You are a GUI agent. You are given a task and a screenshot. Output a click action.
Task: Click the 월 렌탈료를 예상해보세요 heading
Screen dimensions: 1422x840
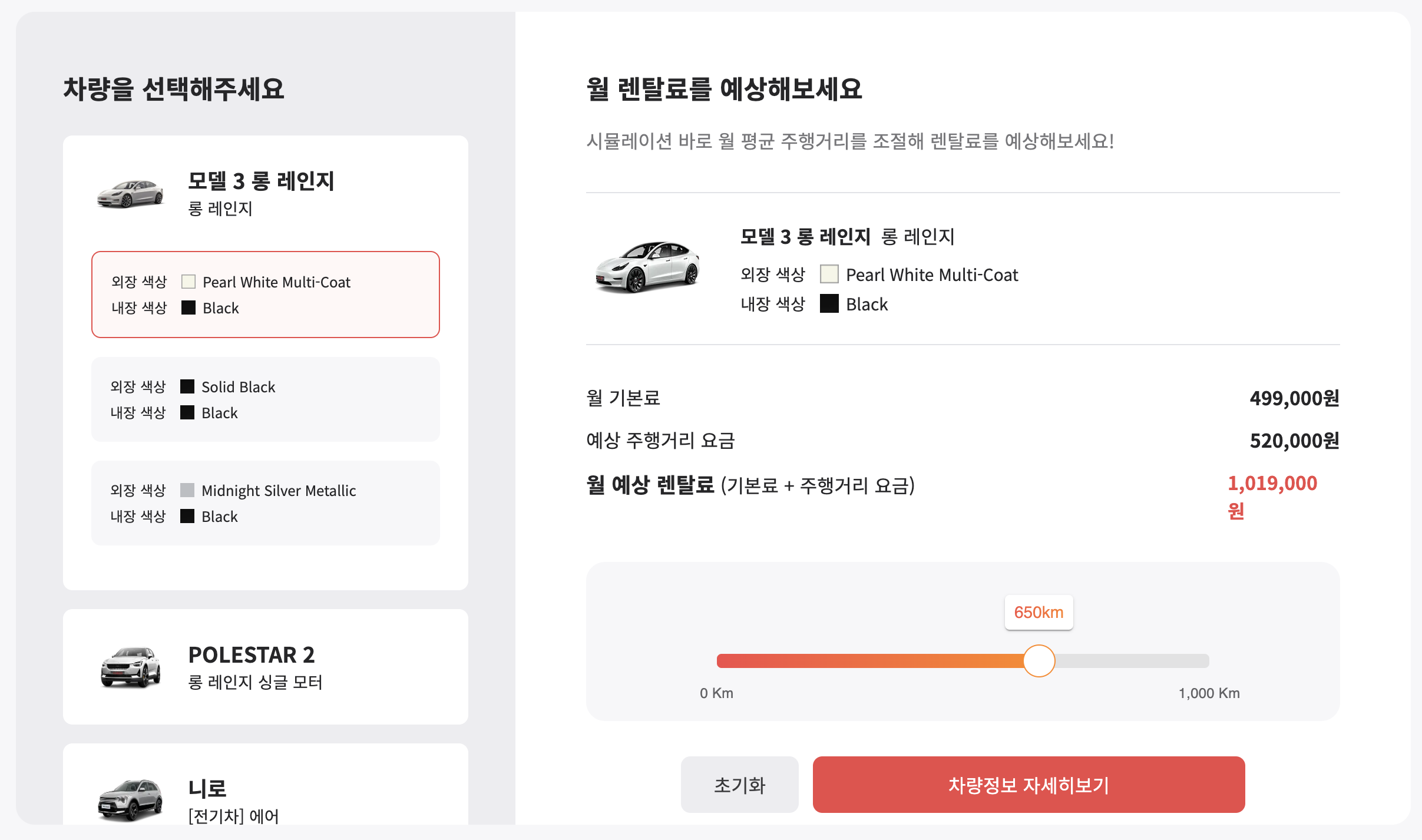pyautogui.click(x=724, y=90)
